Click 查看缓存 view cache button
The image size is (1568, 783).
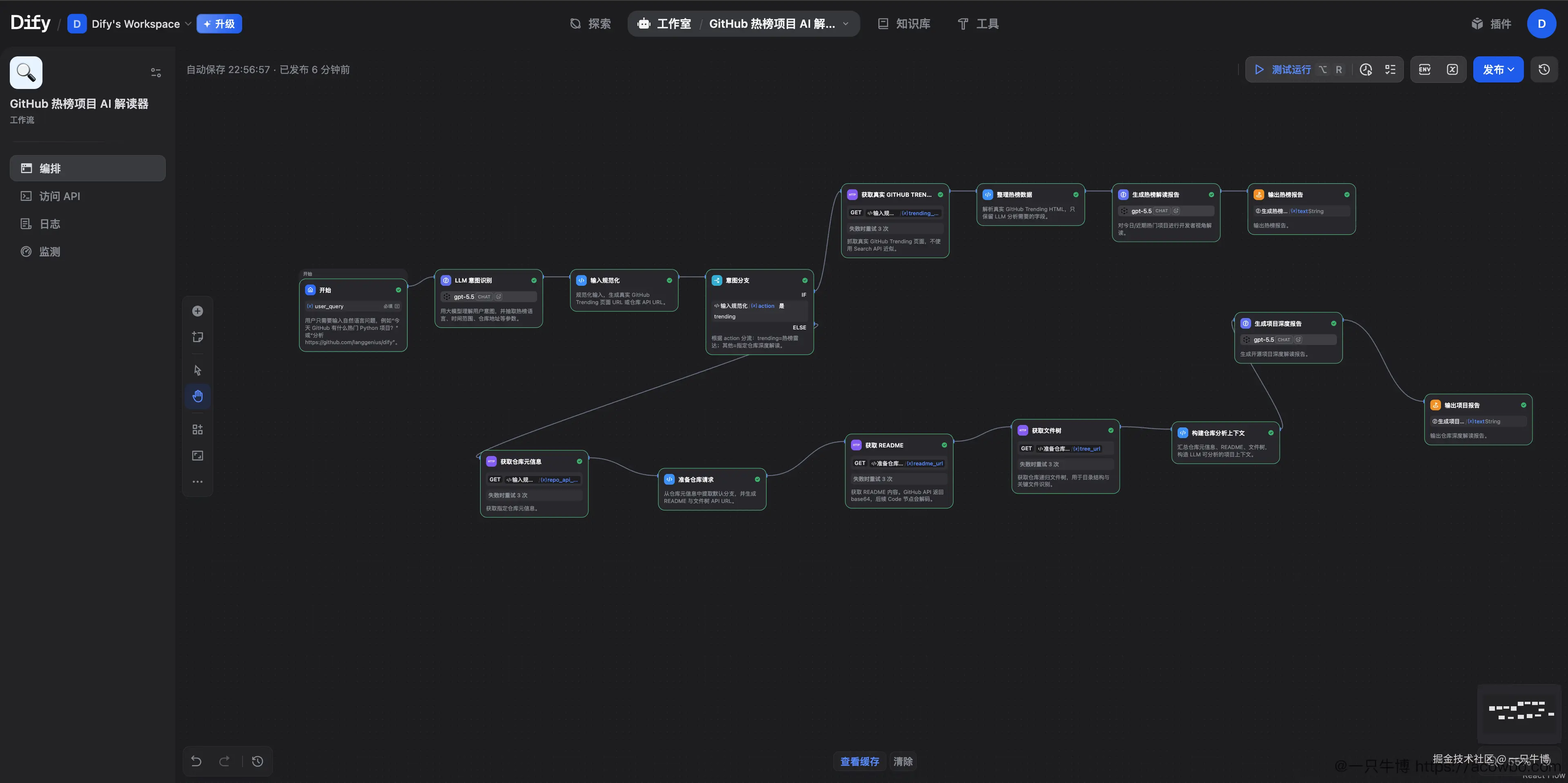(x=860, y=762)
